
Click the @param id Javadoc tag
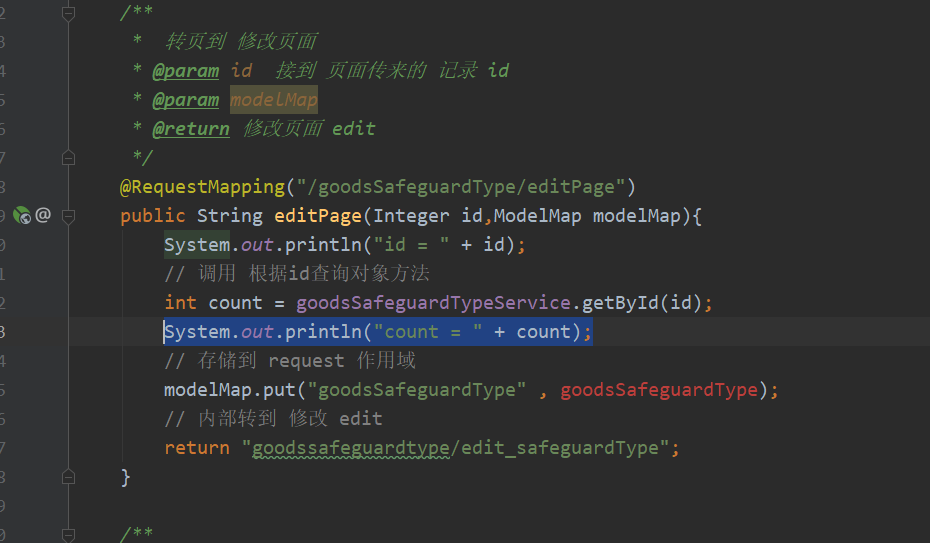(186, 71)
